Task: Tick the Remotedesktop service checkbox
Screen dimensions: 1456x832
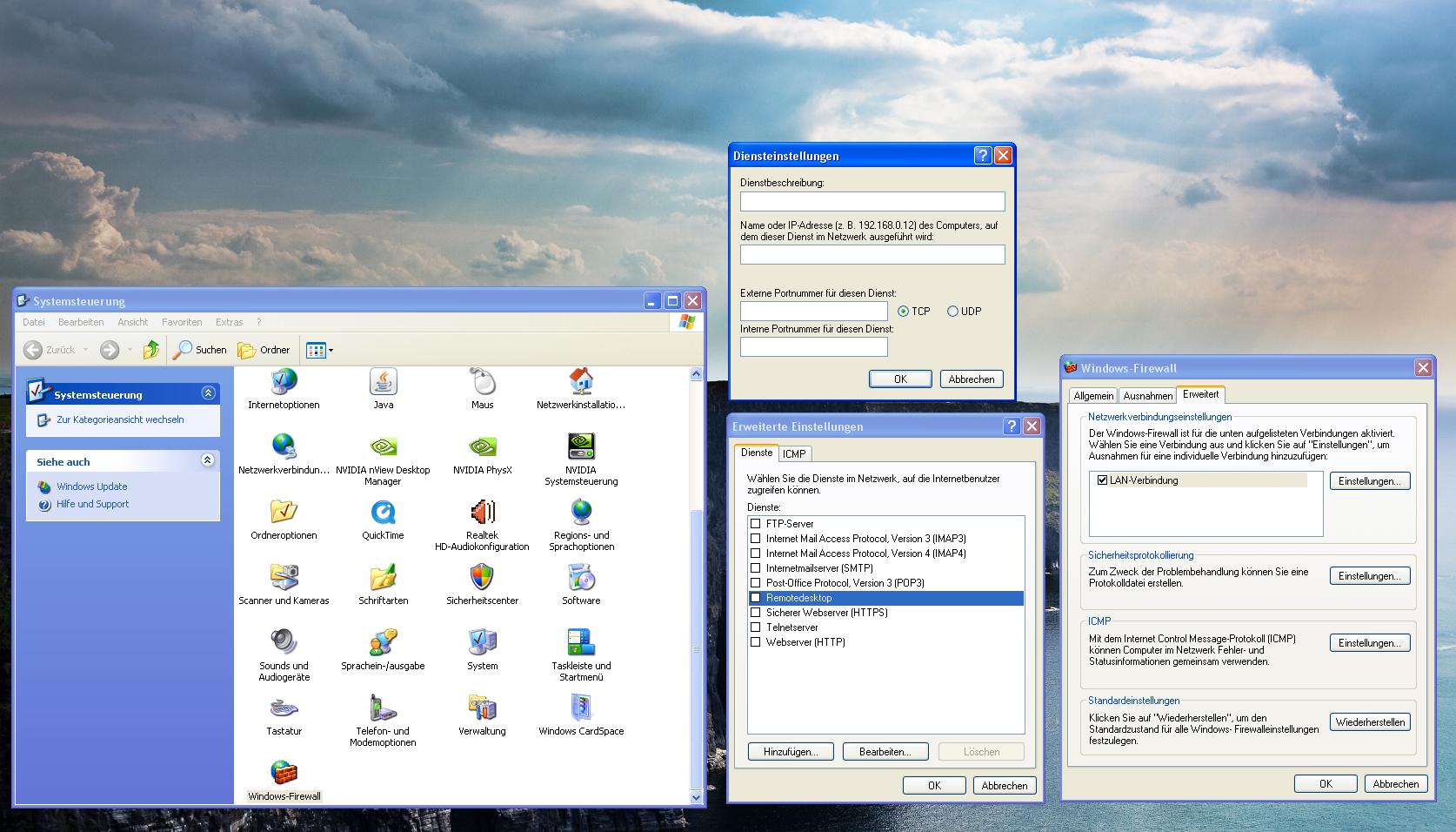Action: point(756,598)
